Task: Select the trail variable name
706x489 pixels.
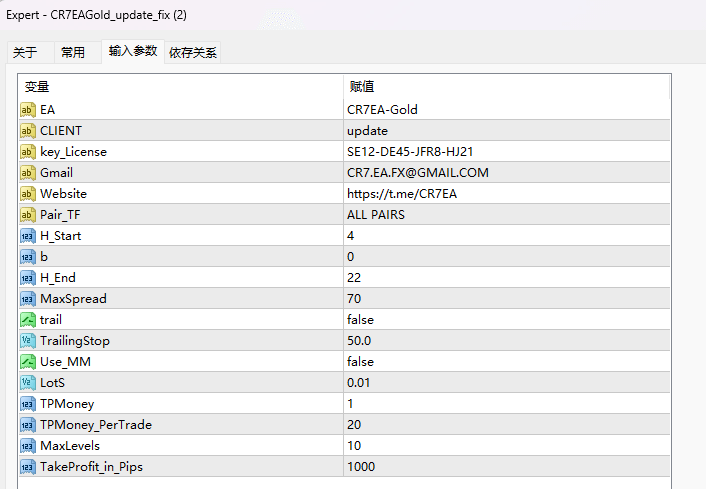Action: 51,320
